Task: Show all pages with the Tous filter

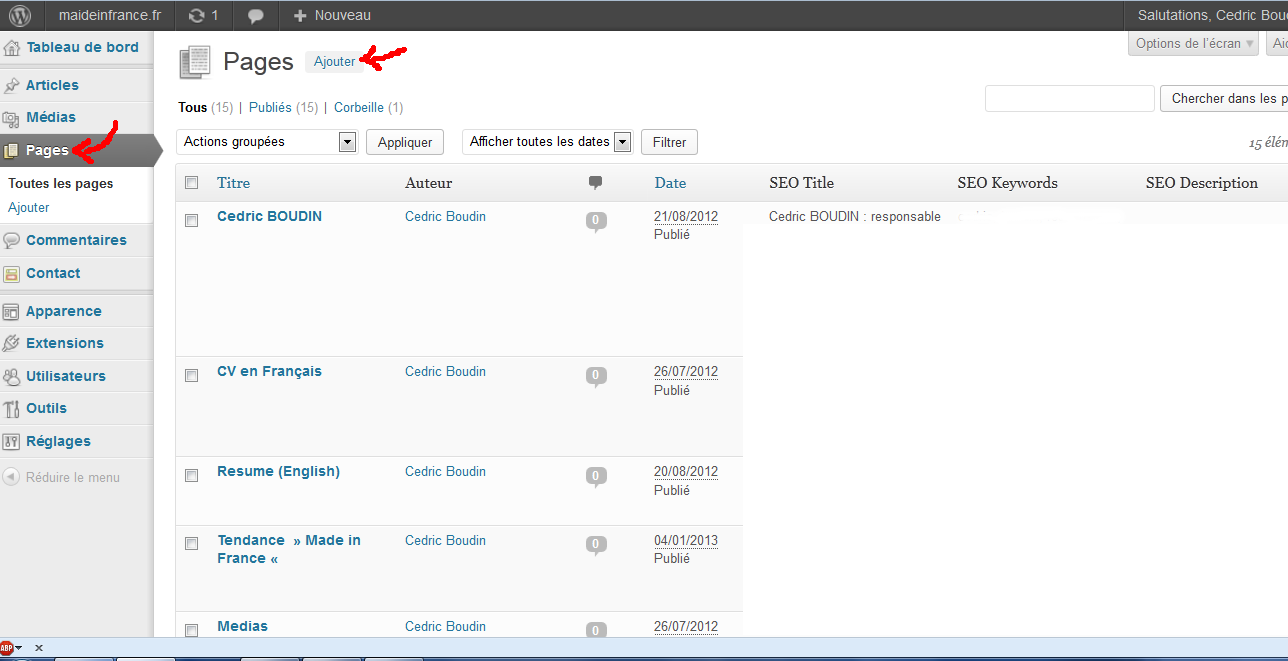Action: (193, 107)
